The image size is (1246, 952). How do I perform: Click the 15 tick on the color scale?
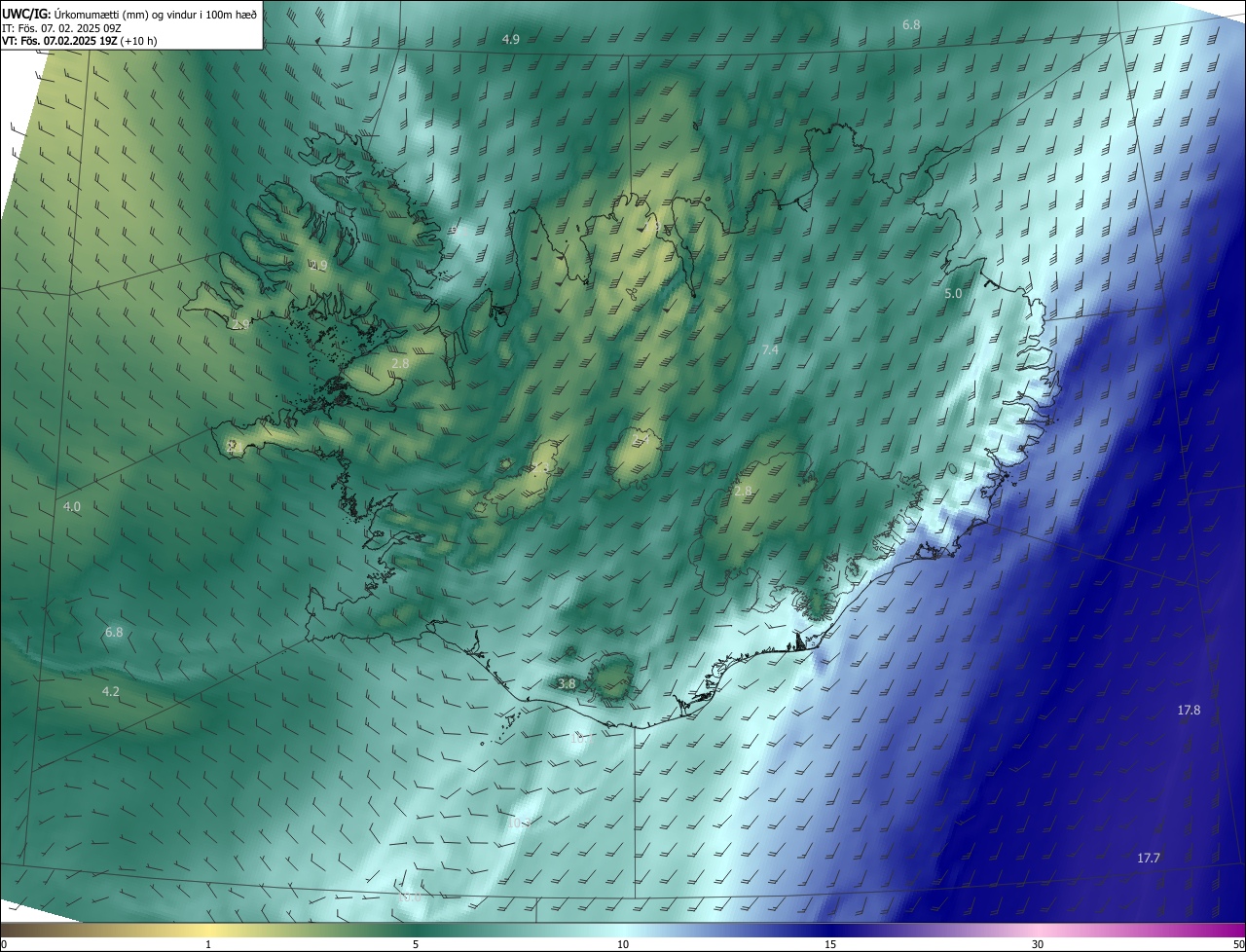tap(830, 944)
